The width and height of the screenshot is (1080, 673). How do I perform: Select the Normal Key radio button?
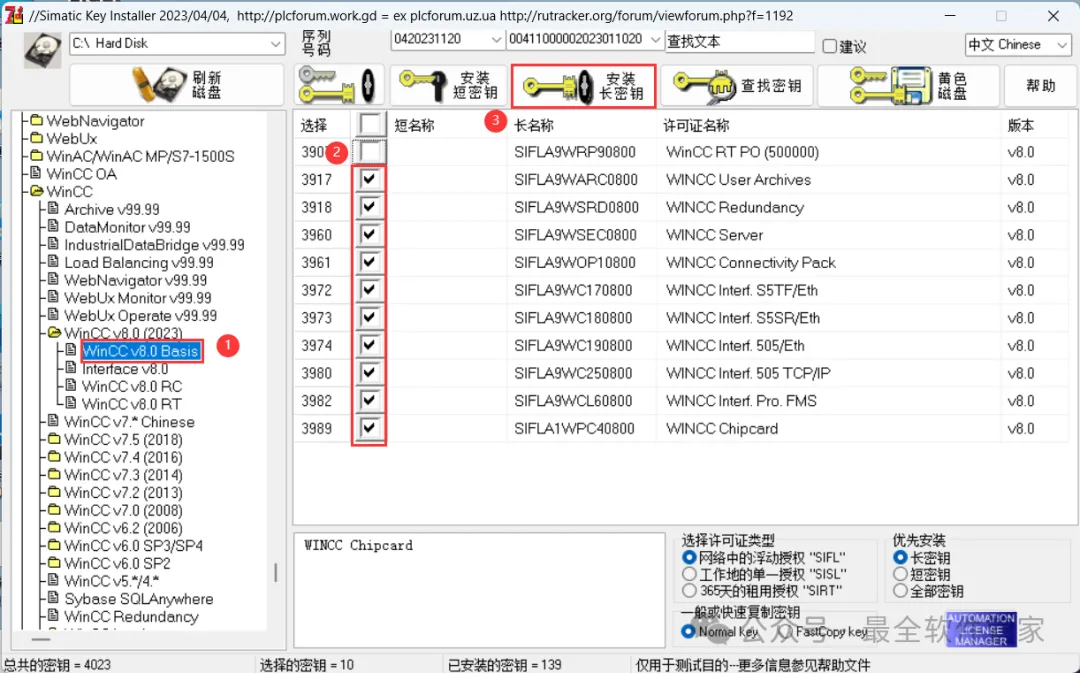point(688,631)
